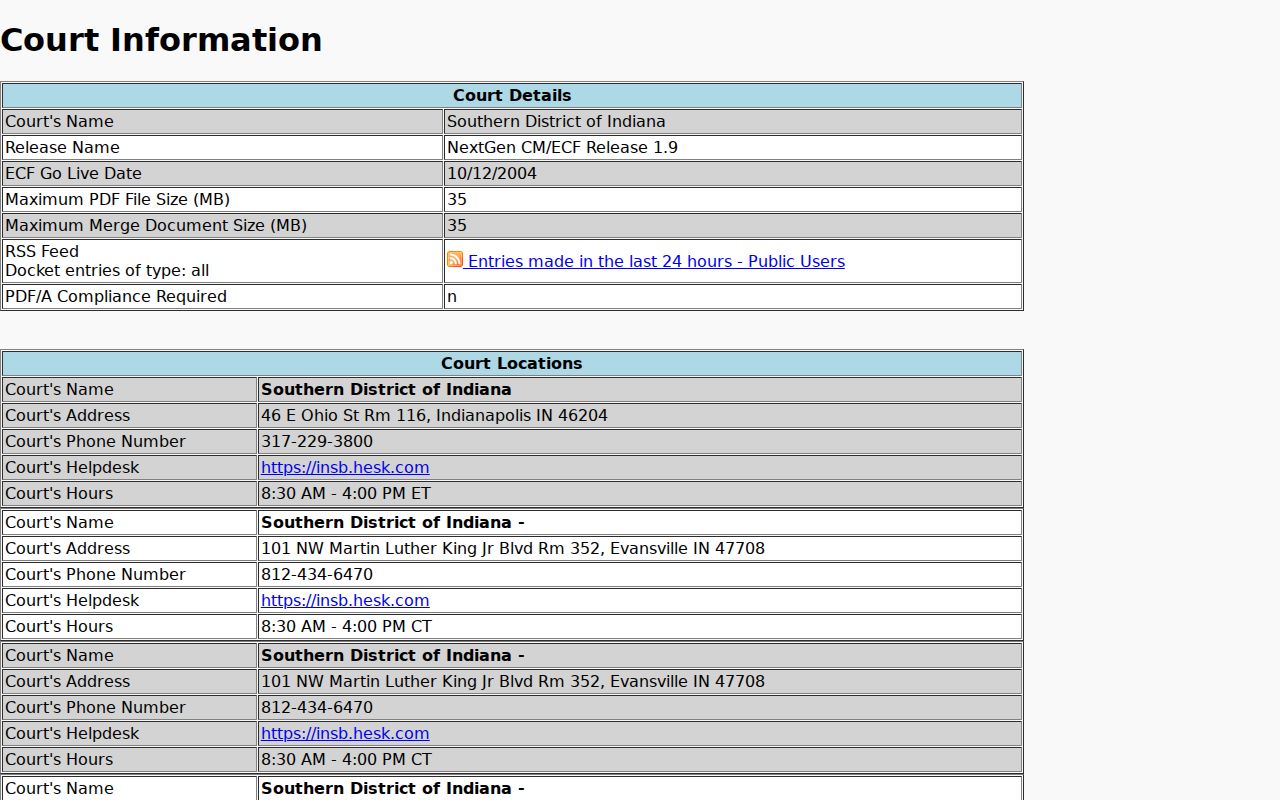Select the address 46 E Ohio St Rm 116
1280x800 pixels.
[434, 416]
